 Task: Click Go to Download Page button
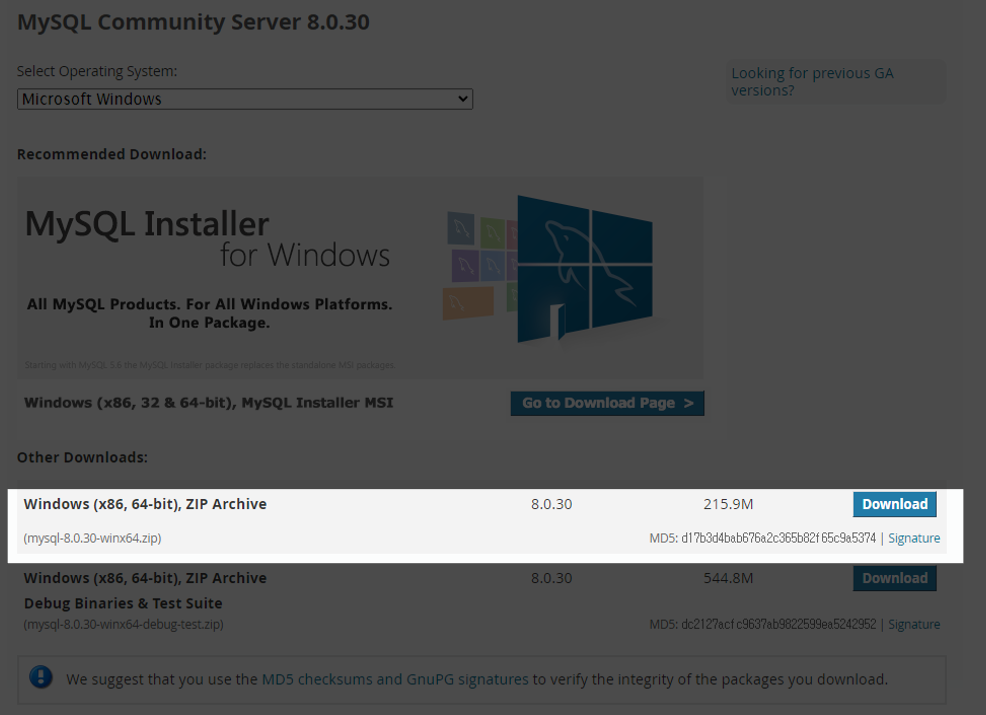[607, 403]
